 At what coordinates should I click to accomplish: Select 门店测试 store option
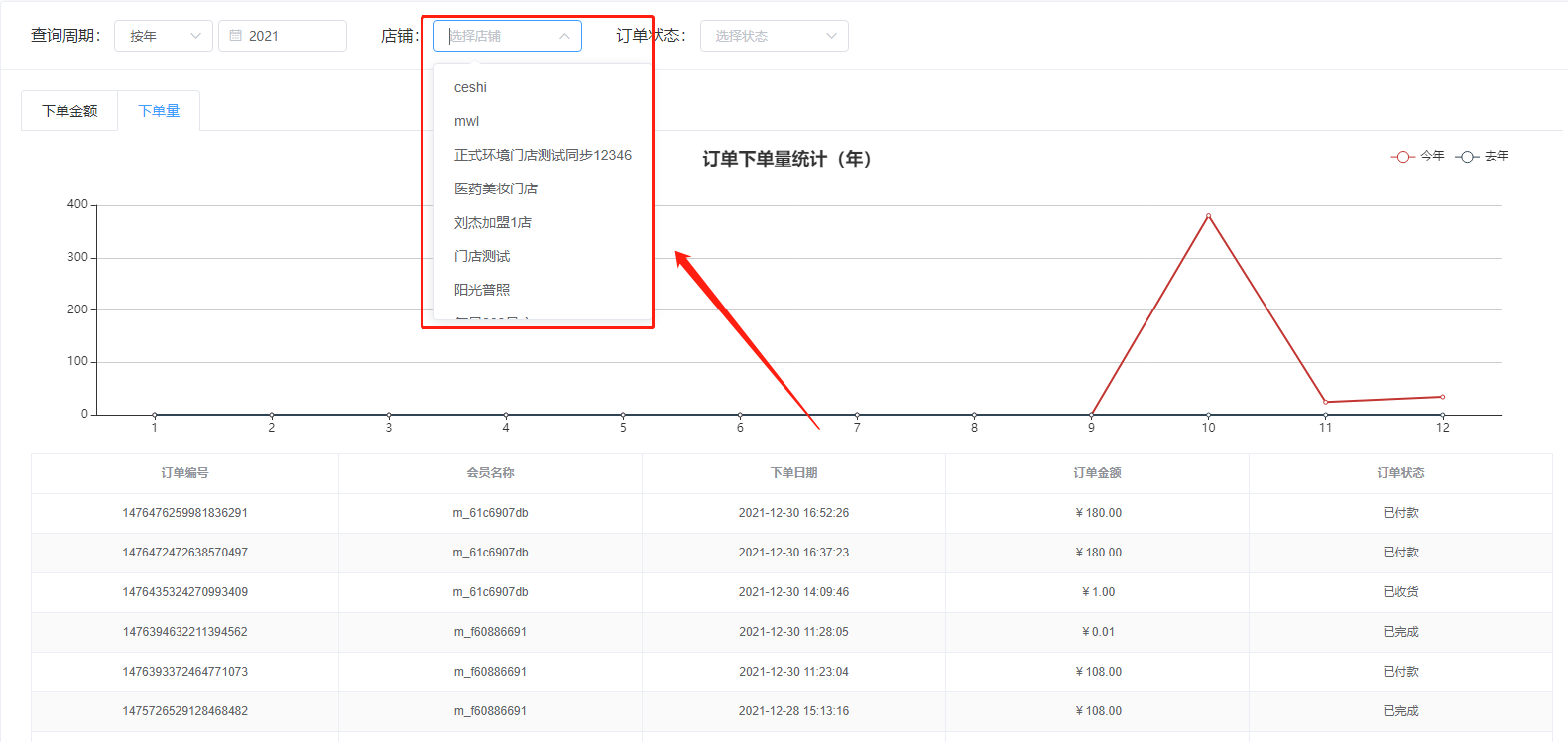point(482,256)
